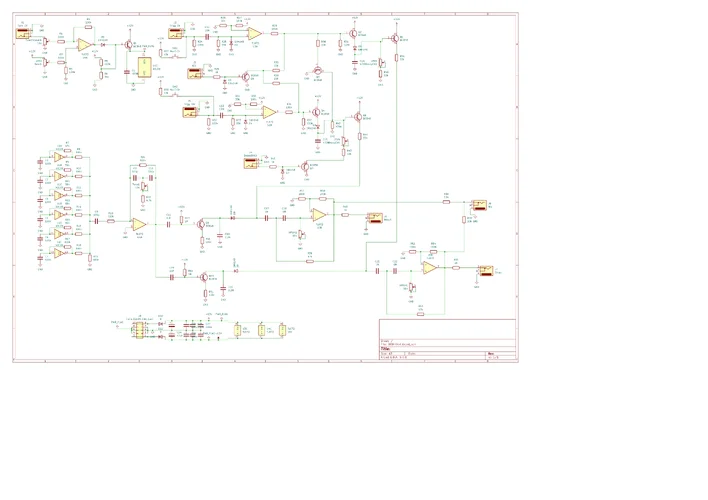The height and width of the screenshot is (500, 708).
Task: Click the Title field in title block
Action: (x=385, y=349)
